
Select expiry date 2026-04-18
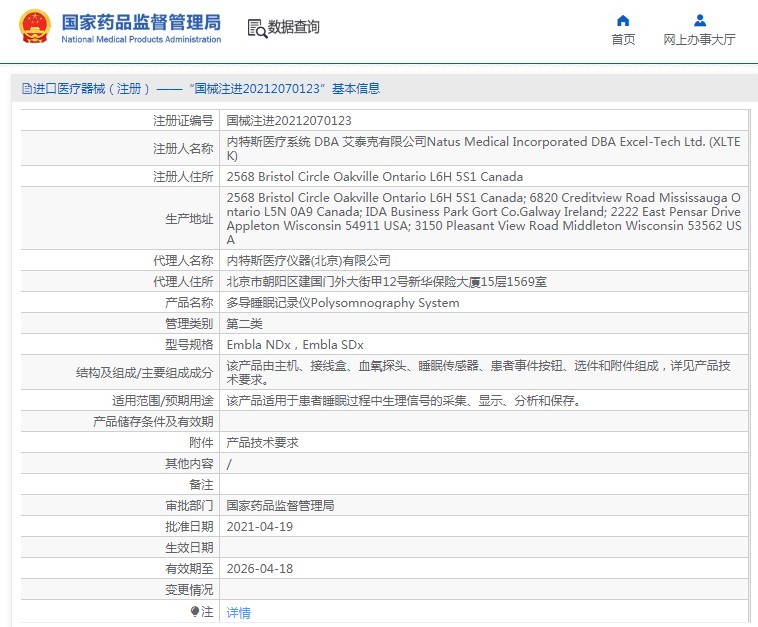point(260,569)
